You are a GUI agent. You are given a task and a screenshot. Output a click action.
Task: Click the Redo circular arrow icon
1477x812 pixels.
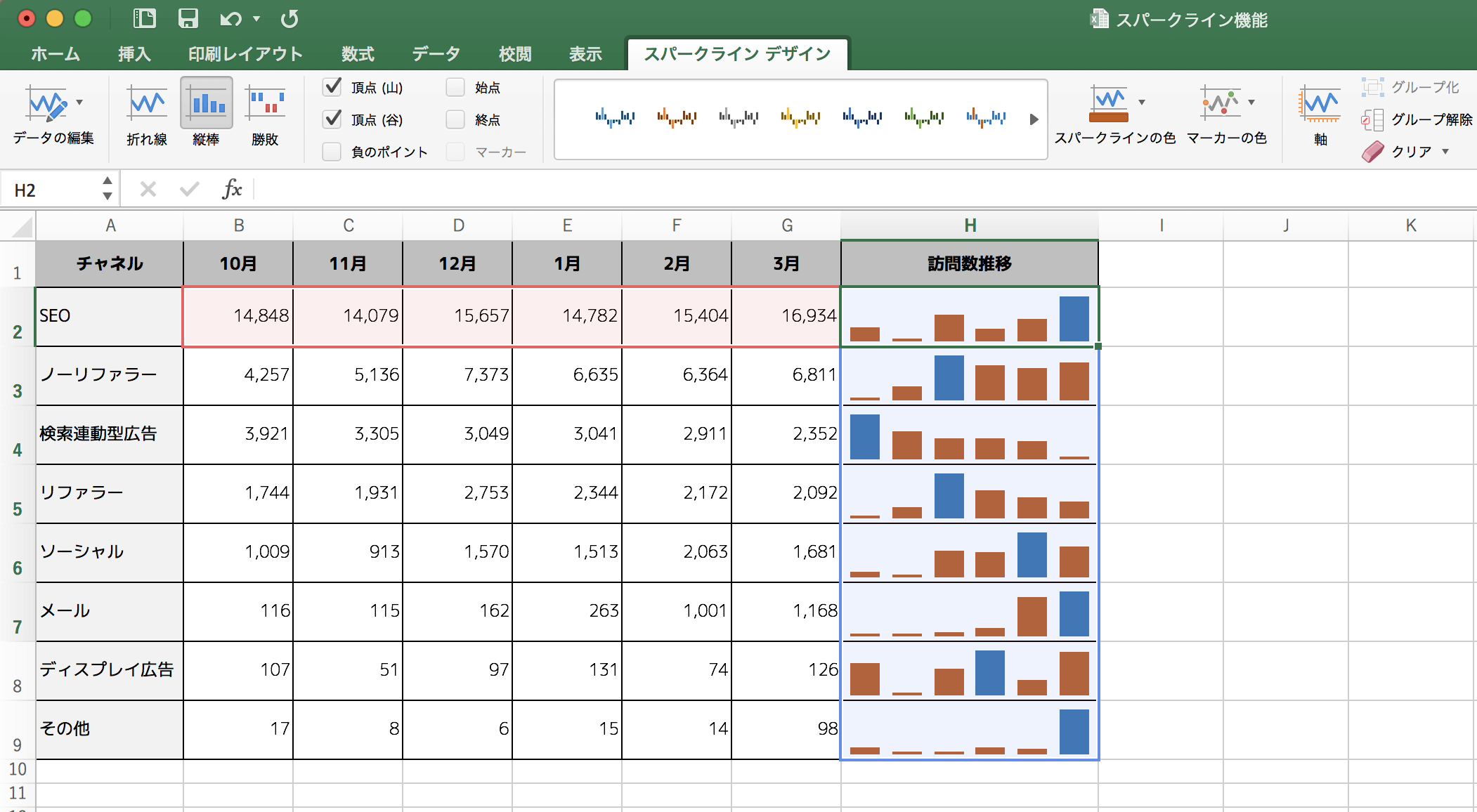click(289, 19)
